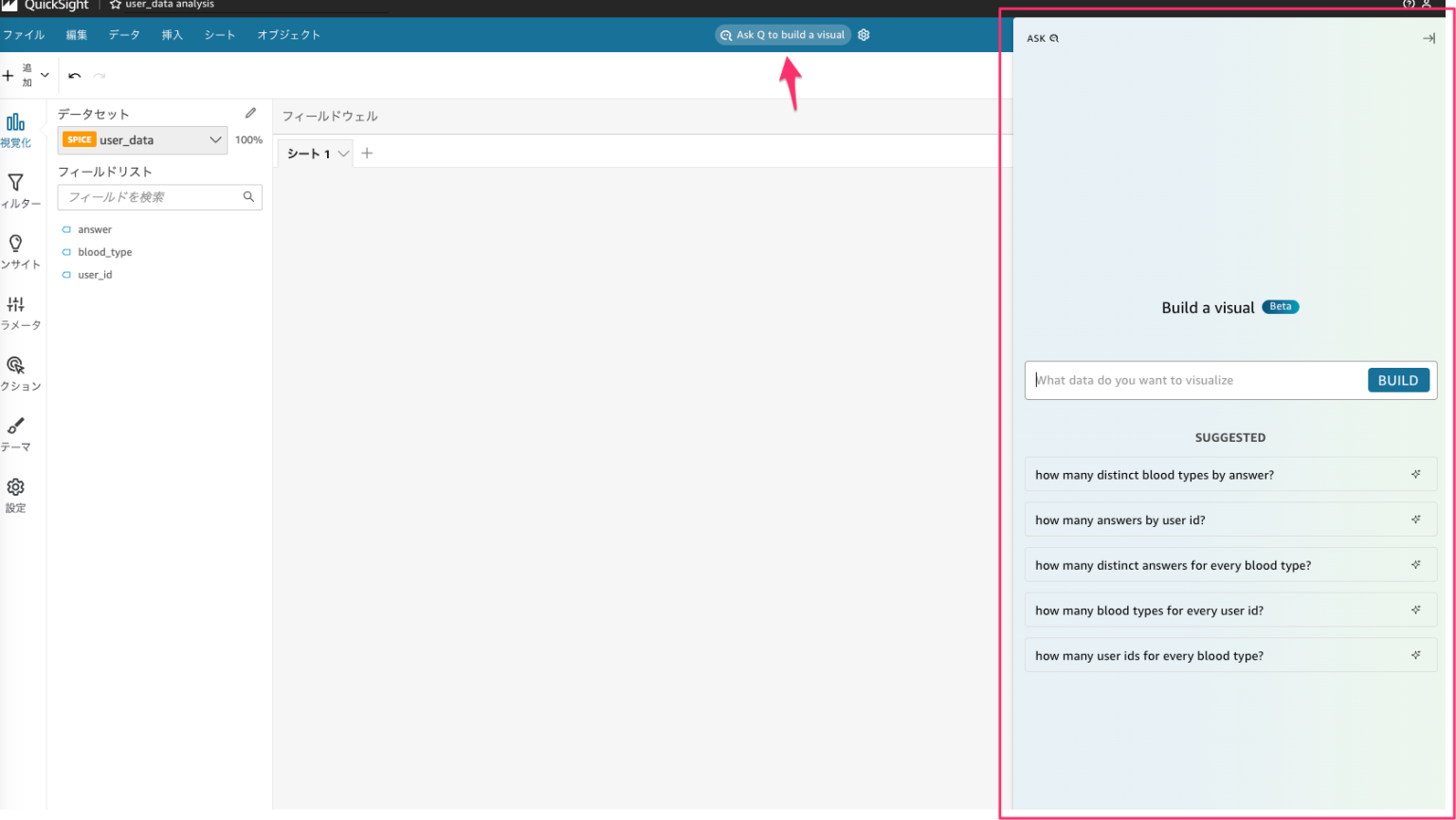The image size is (1456, 820).
Task: Open dataset editing via the pencil icon
Action: 249,112
